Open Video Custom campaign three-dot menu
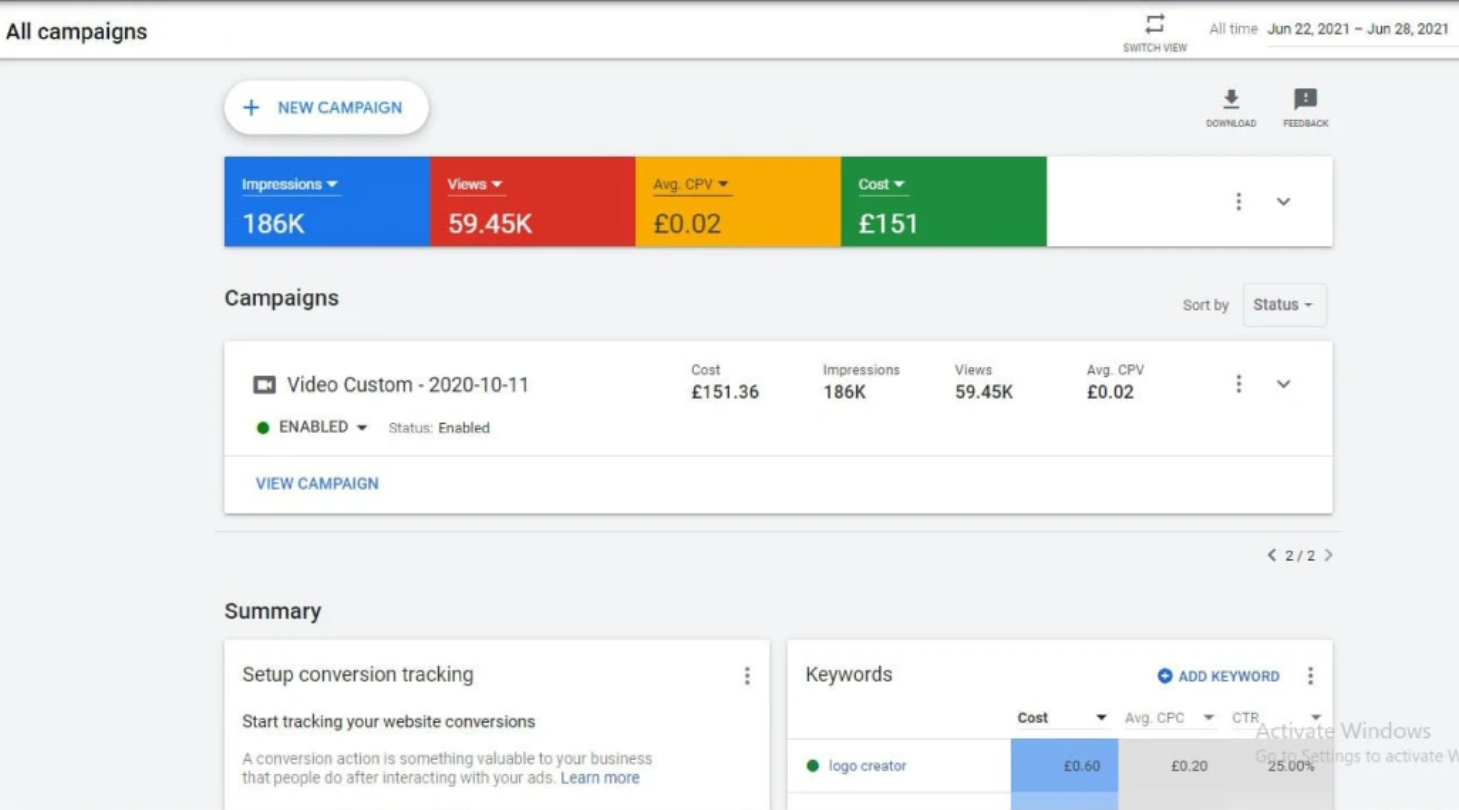The height and width of the screenshot is (810, 1459). tap(1238, 384)
